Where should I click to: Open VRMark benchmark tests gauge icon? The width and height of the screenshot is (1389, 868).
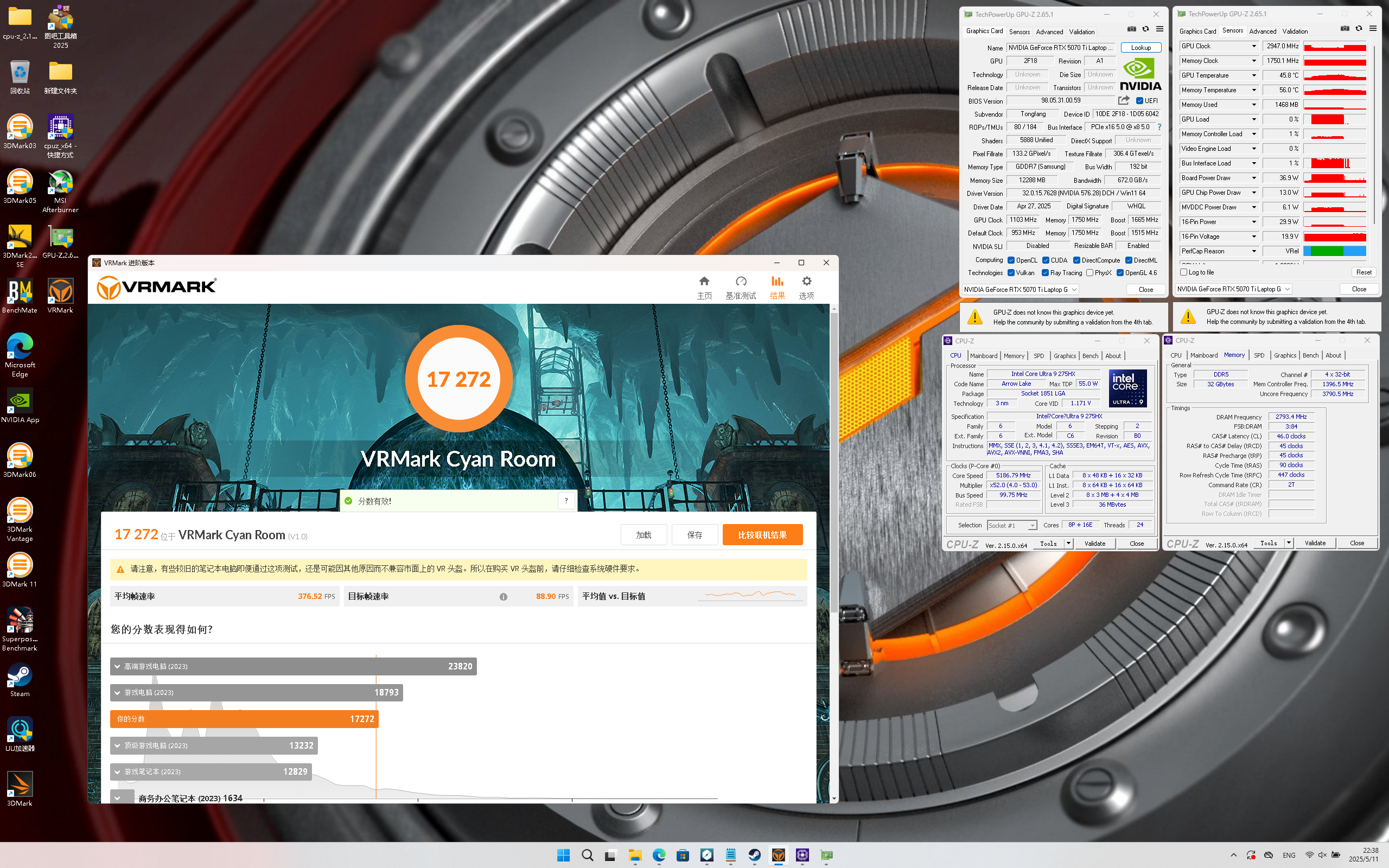741,280
